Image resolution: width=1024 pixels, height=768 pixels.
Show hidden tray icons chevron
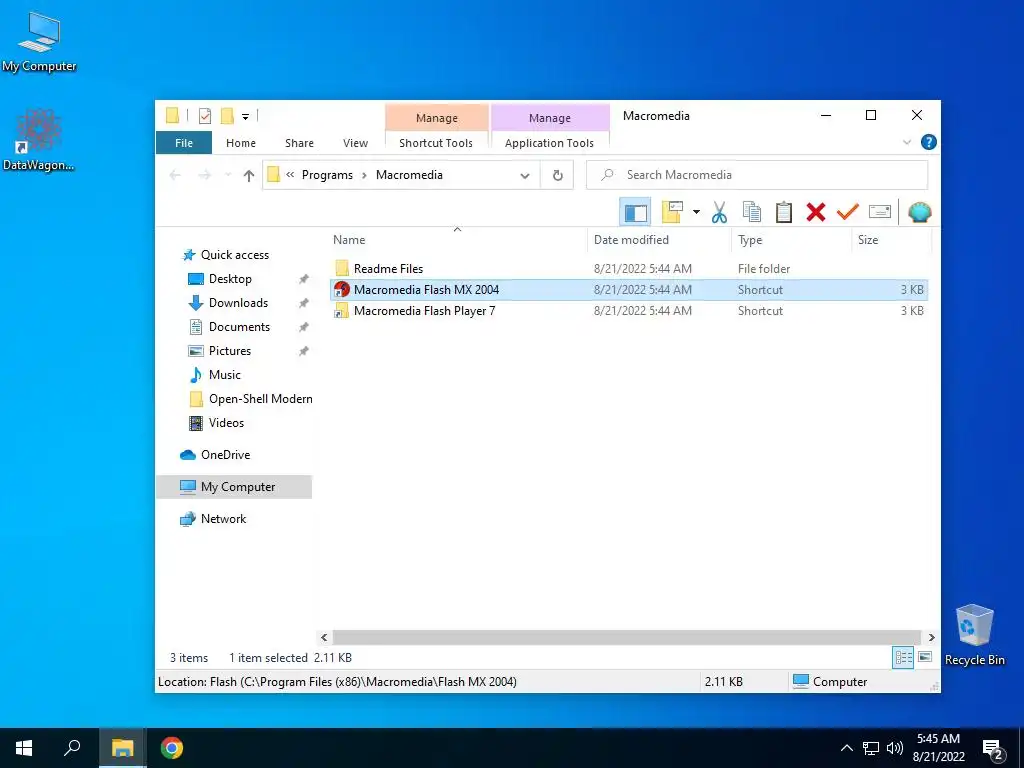pos(846,748)
